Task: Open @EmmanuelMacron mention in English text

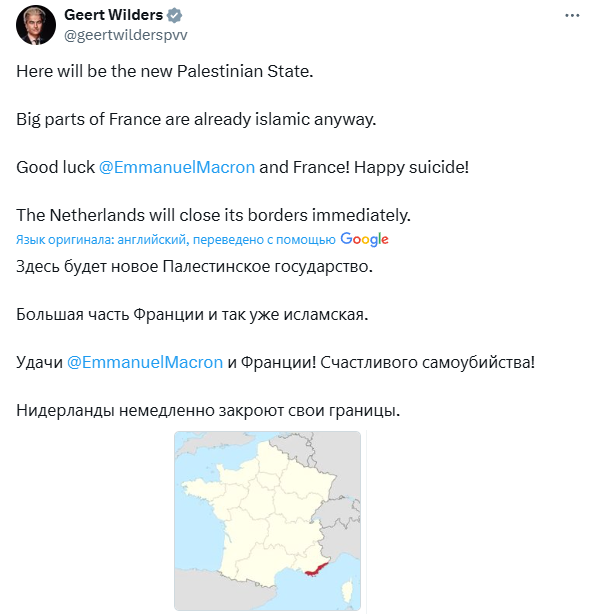Action: 177,167
